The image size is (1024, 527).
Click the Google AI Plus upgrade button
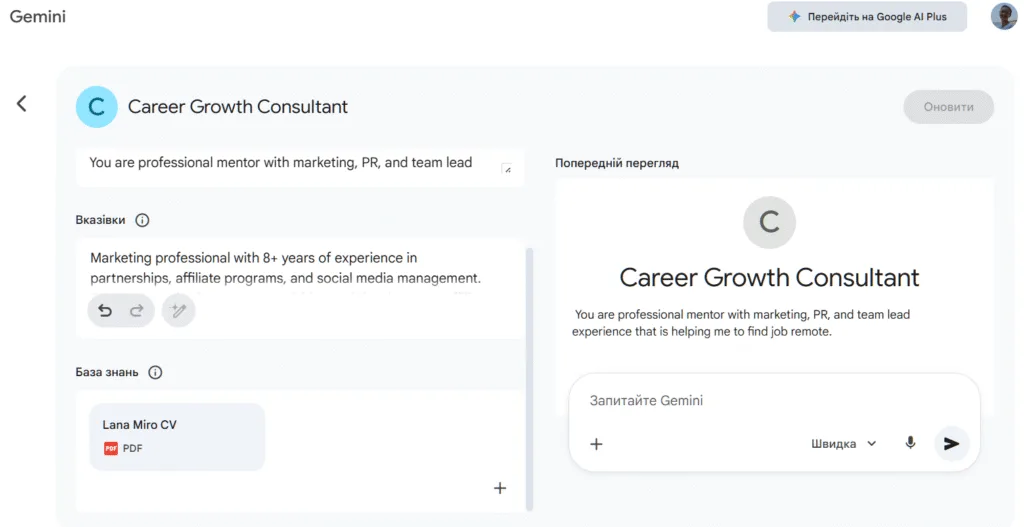[x=867, y=17]
